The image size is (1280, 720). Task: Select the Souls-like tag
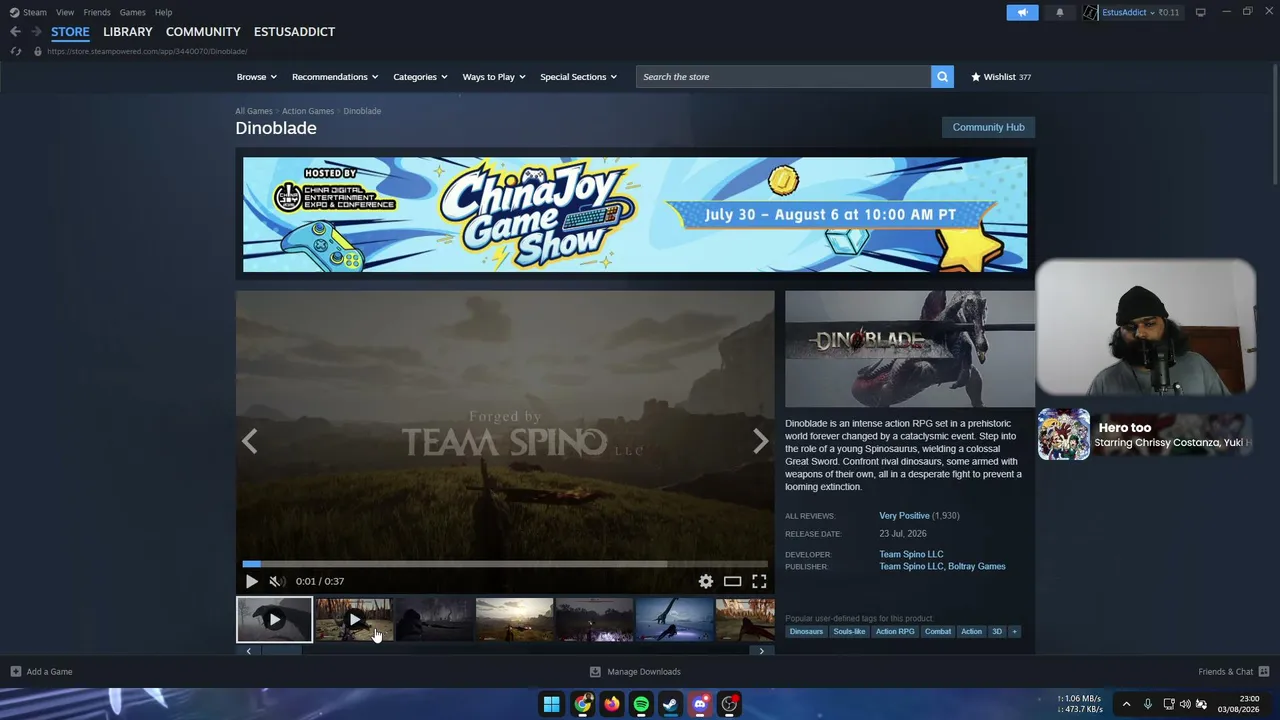point(849,632)
